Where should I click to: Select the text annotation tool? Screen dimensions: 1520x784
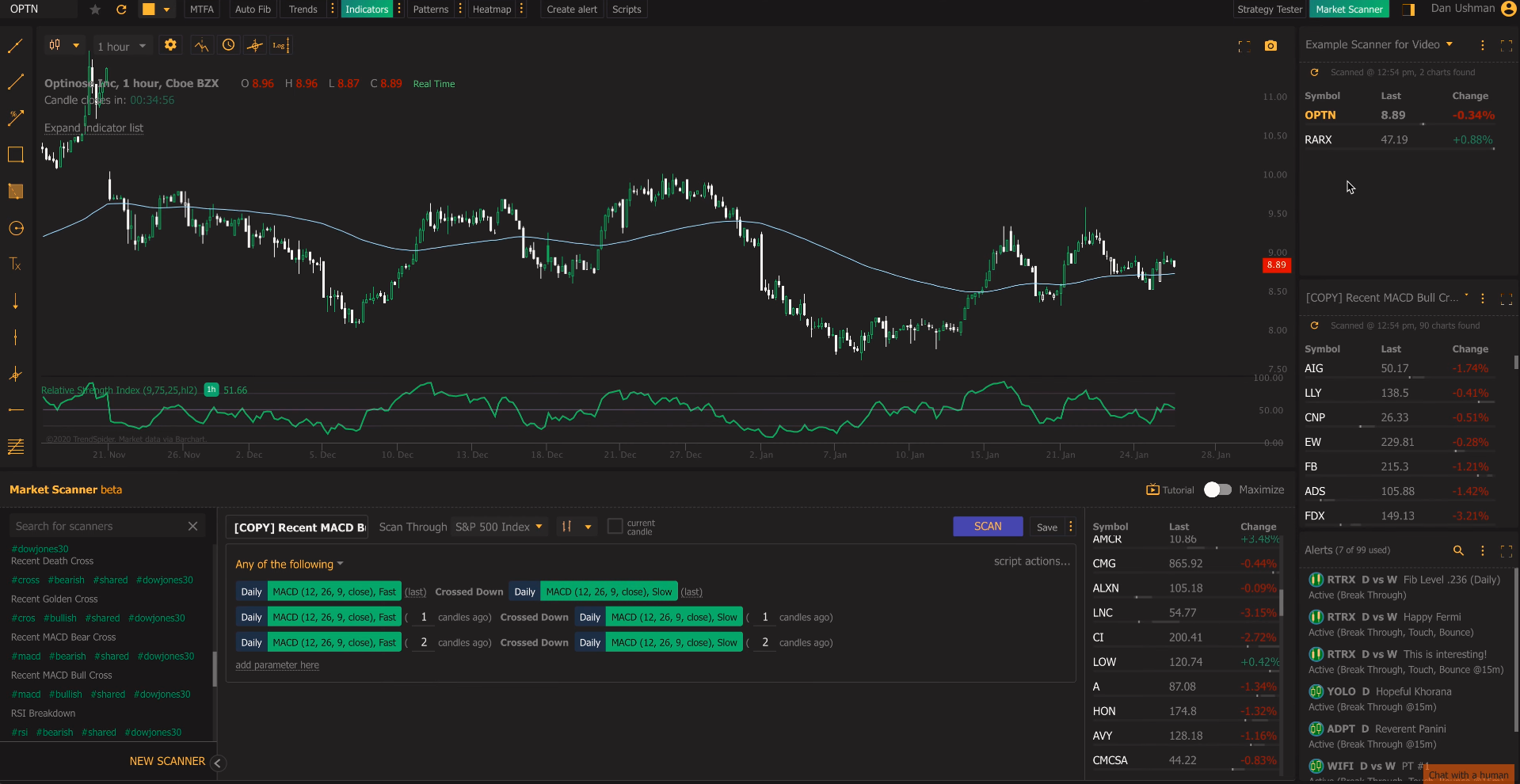pyautogui.click(x=15, y=265)
